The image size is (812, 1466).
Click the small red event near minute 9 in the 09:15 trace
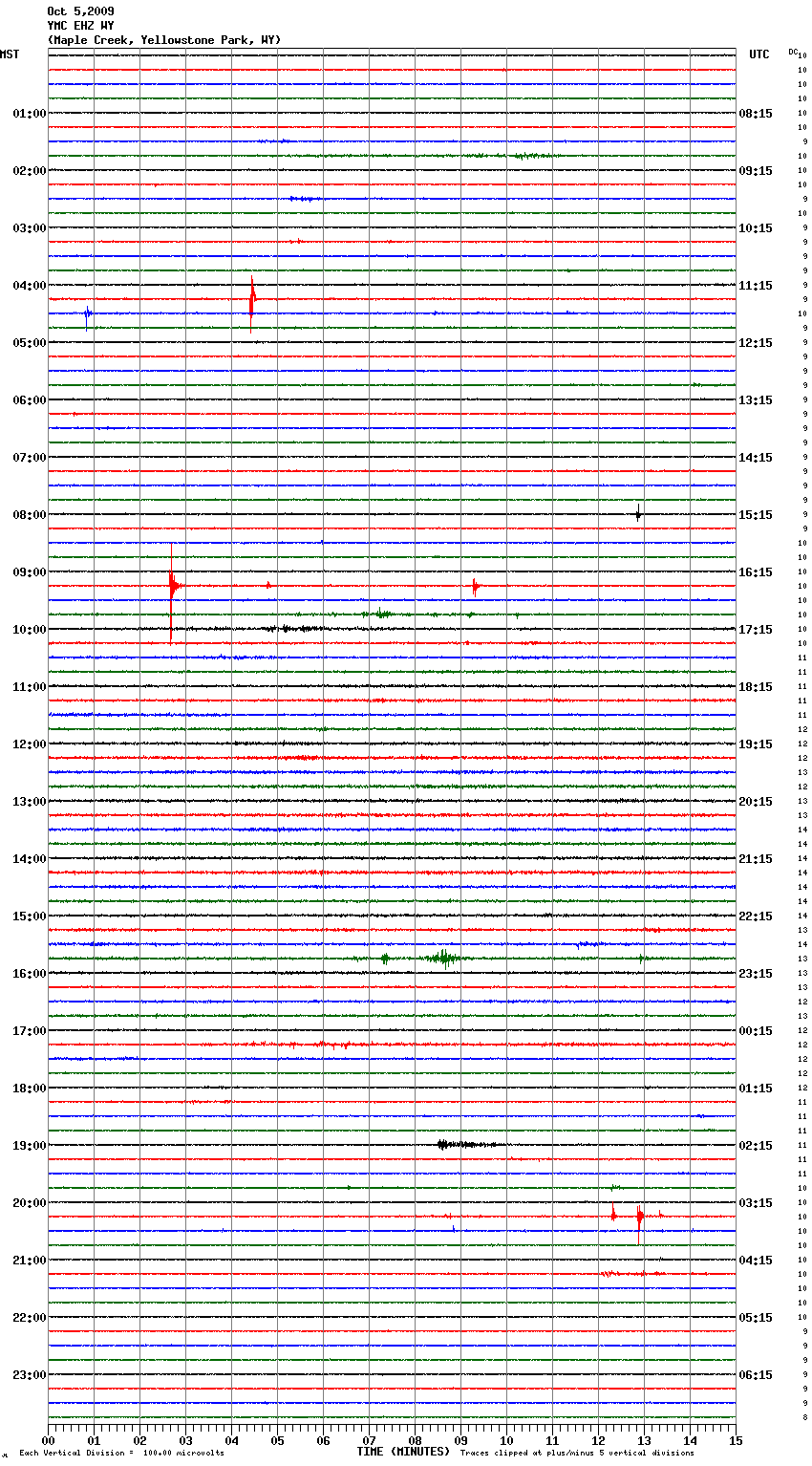(x=475, y=586)
